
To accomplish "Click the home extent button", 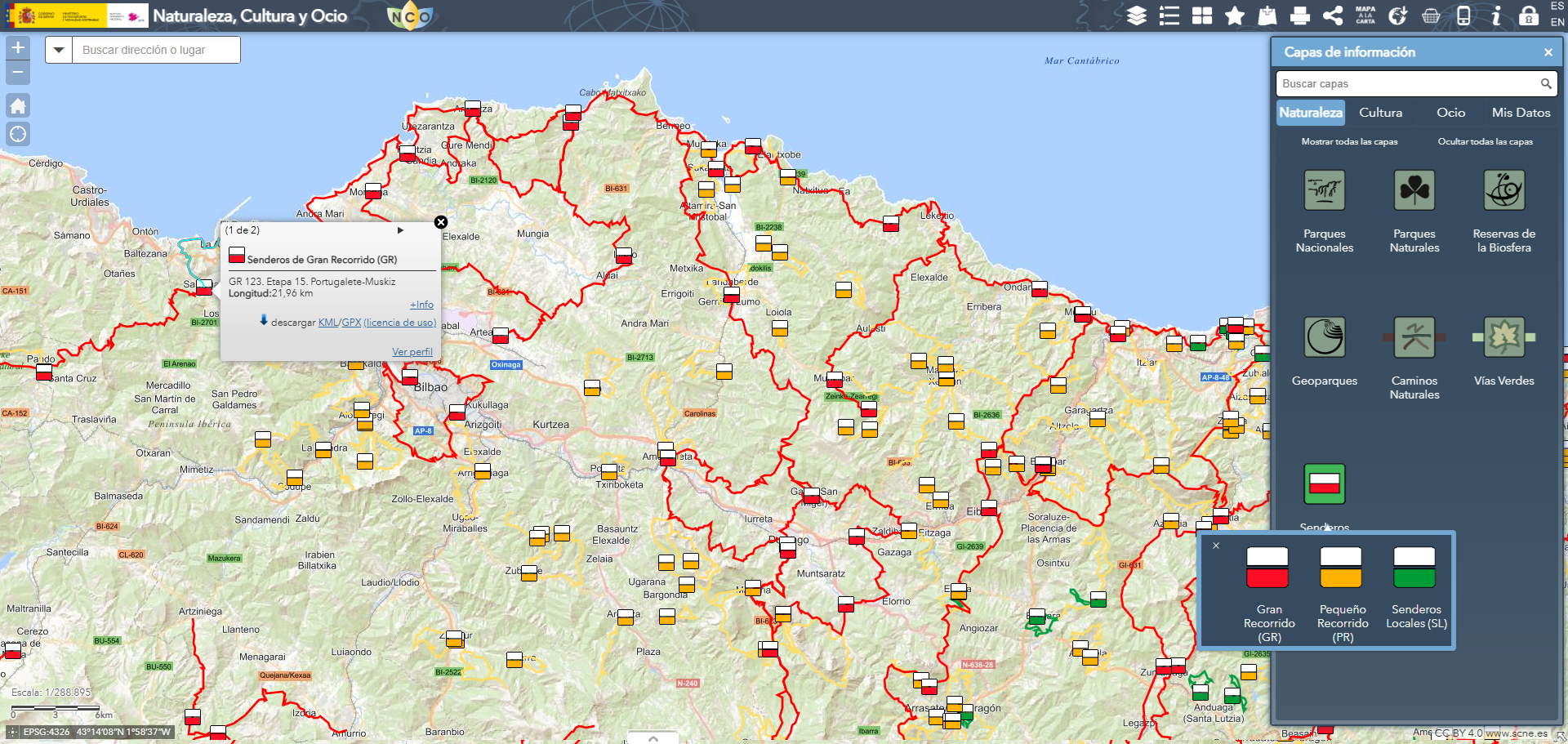I will click(18, 105).
